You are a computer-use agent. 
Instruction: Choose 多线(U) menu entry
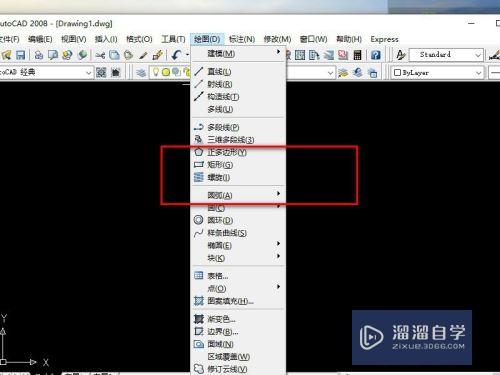[238, 109]
